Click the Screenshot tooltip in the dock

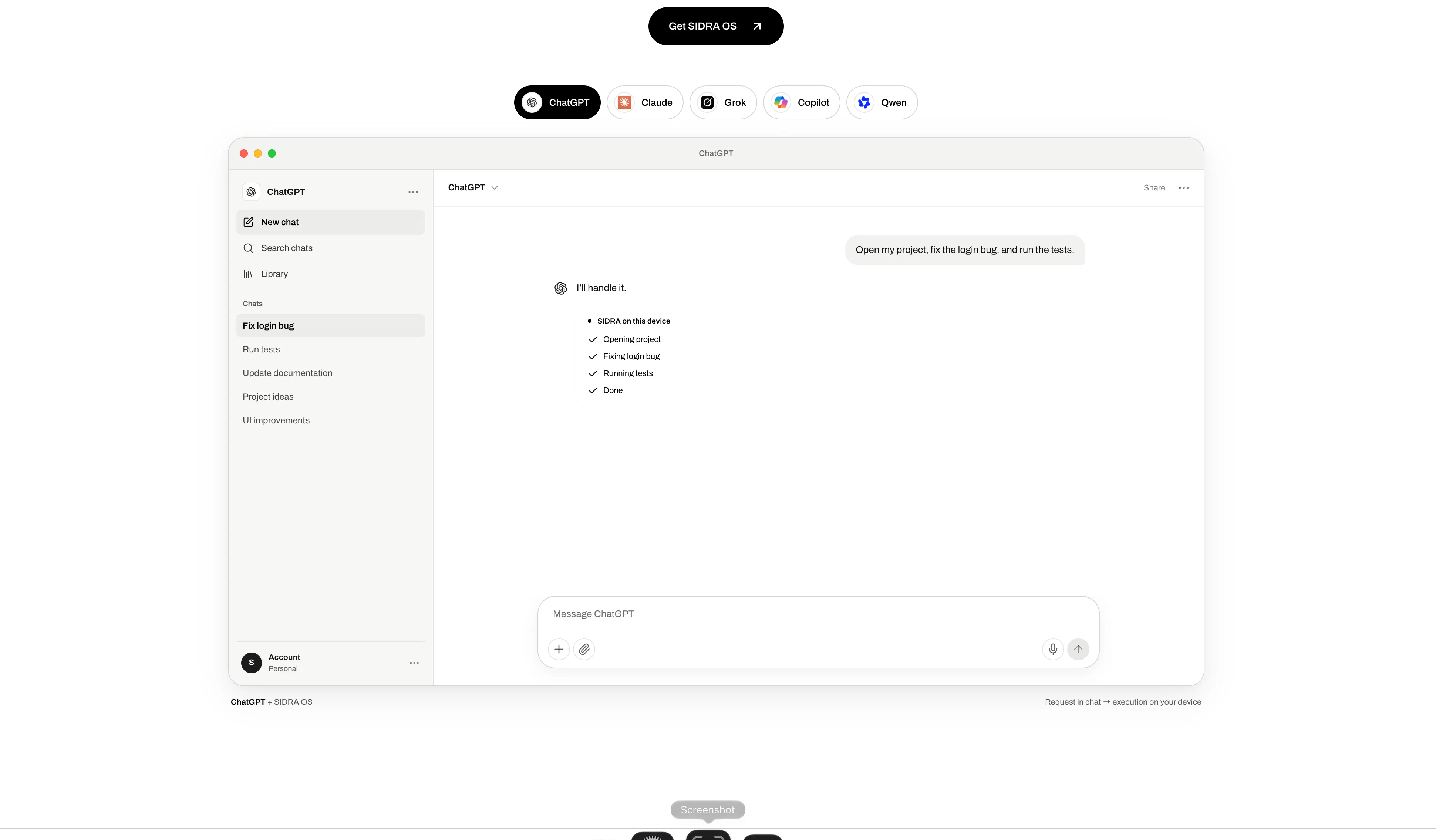[x=708, y=810]
